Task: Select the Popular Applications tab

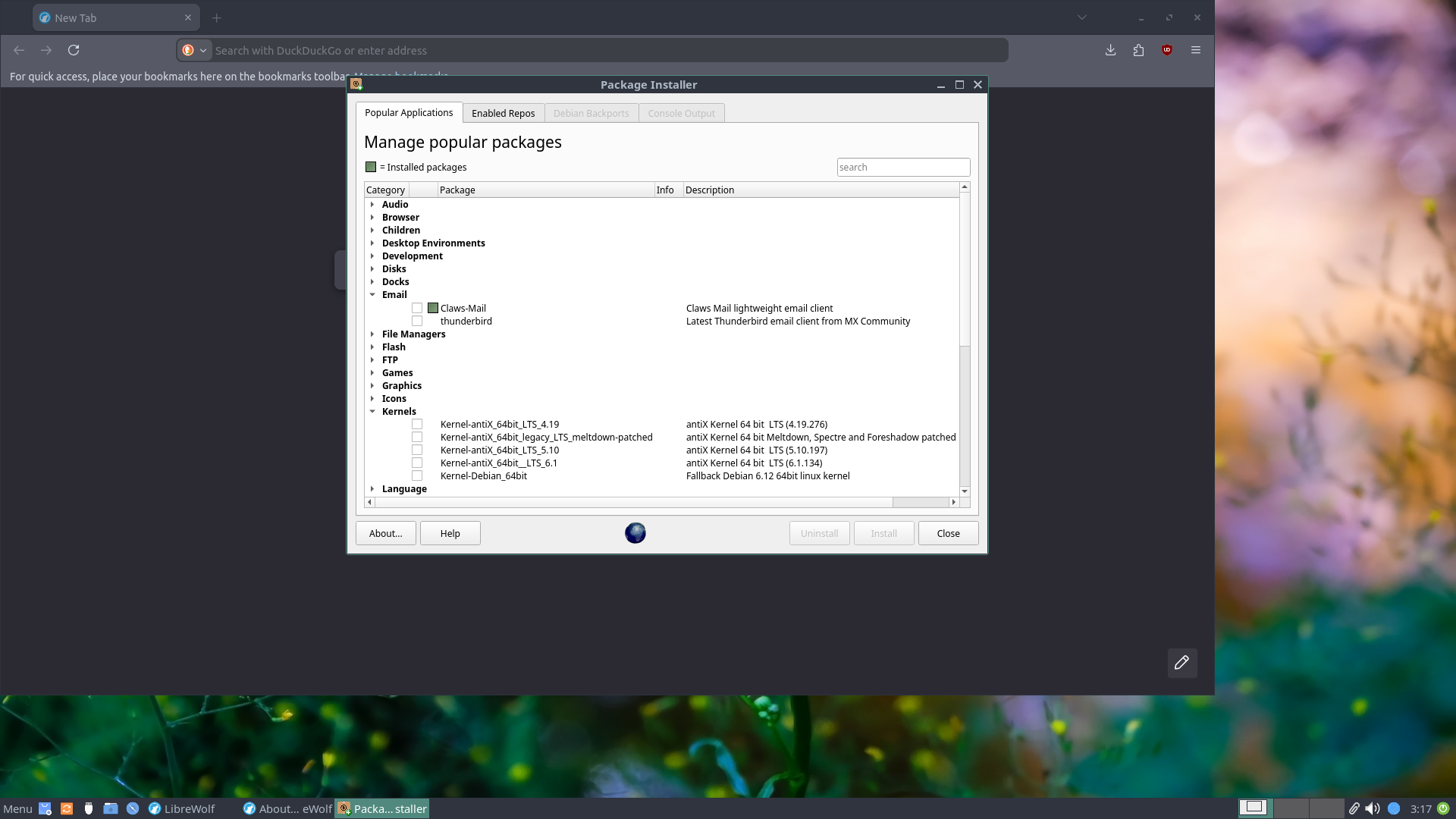Action: tap(409, 112)
